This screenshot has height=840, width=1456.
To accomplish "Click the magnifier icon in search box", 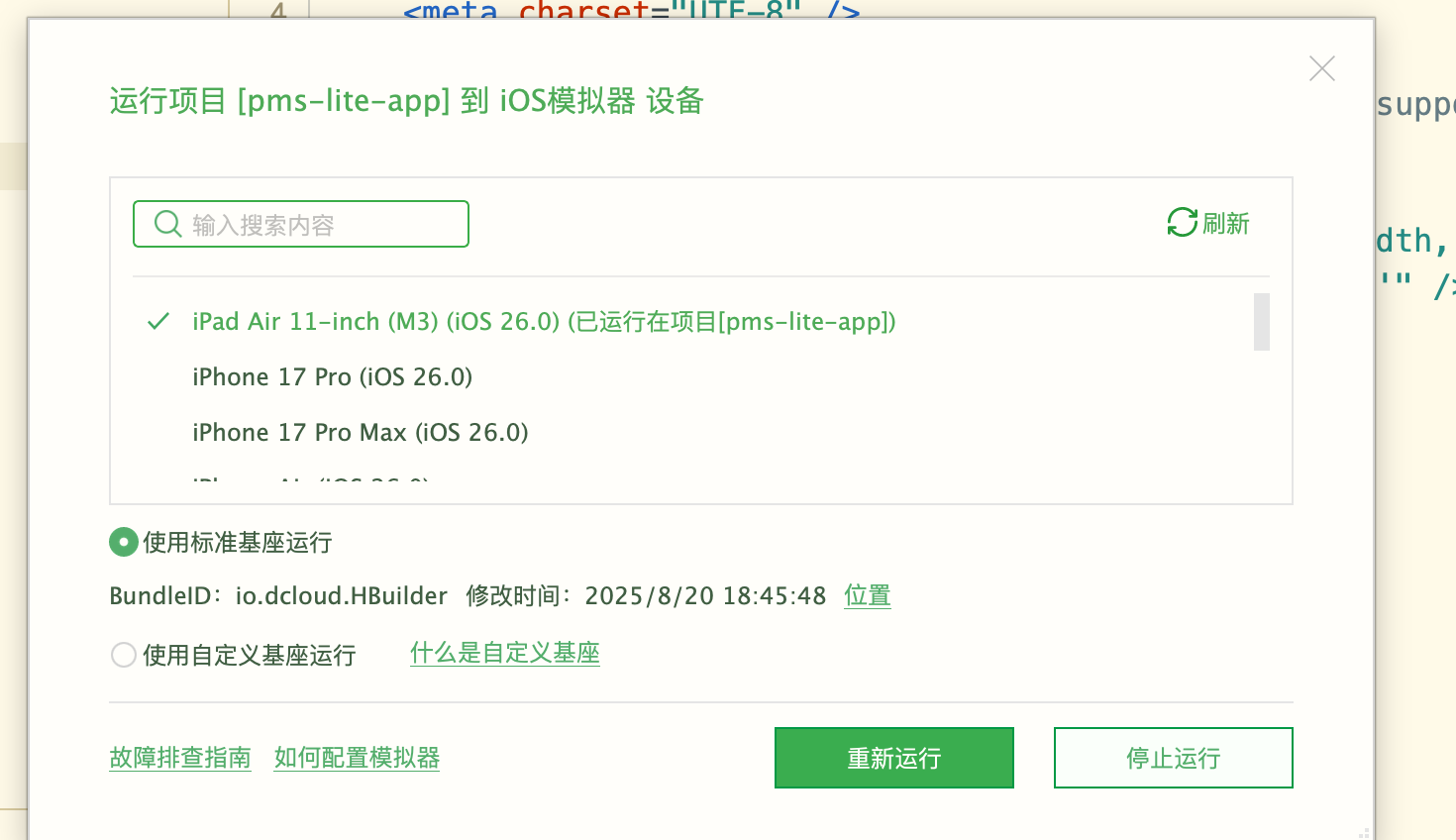I will click(167, 224).
